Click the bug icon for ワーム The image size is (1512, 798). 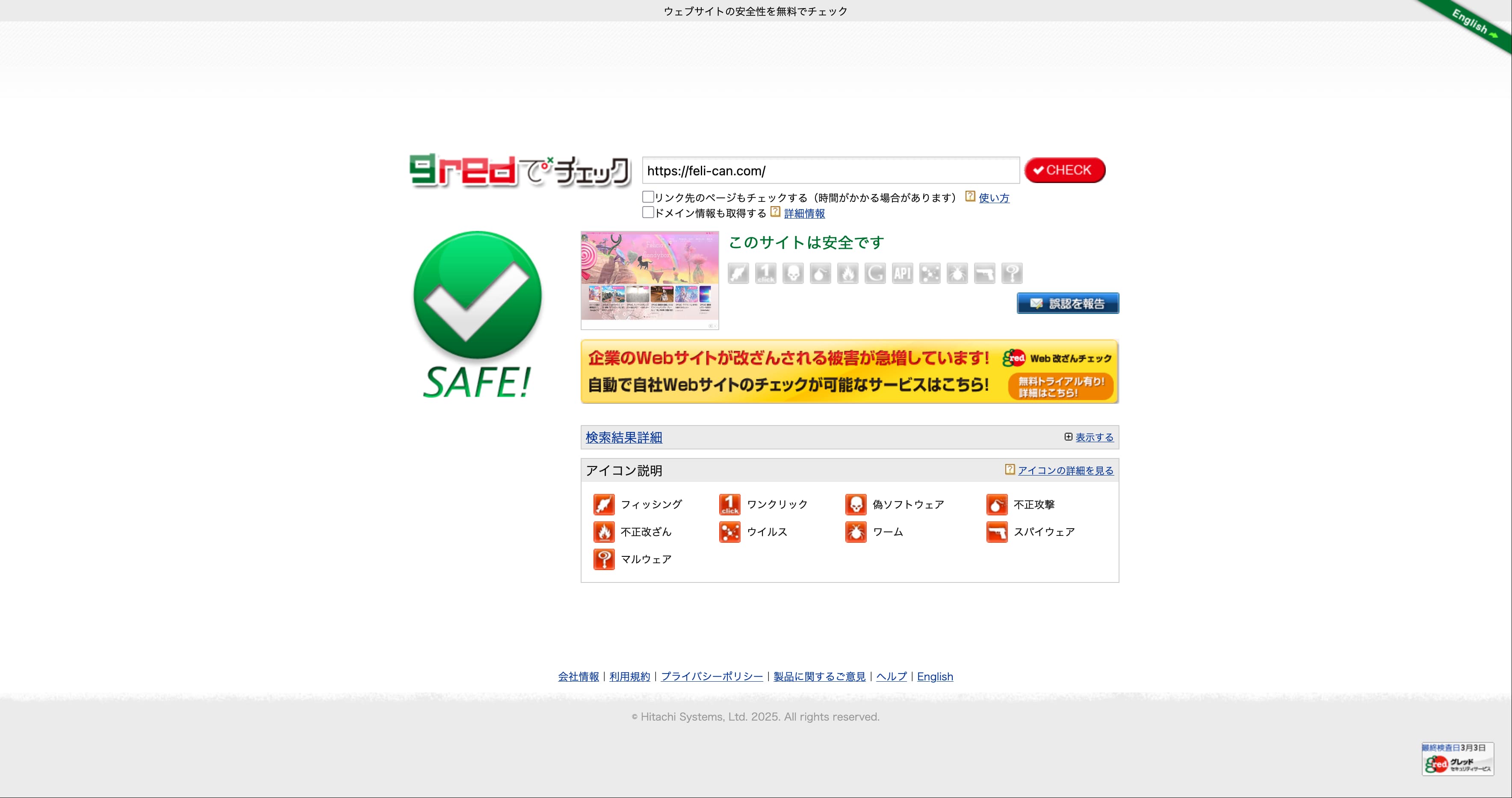(856, 532)
